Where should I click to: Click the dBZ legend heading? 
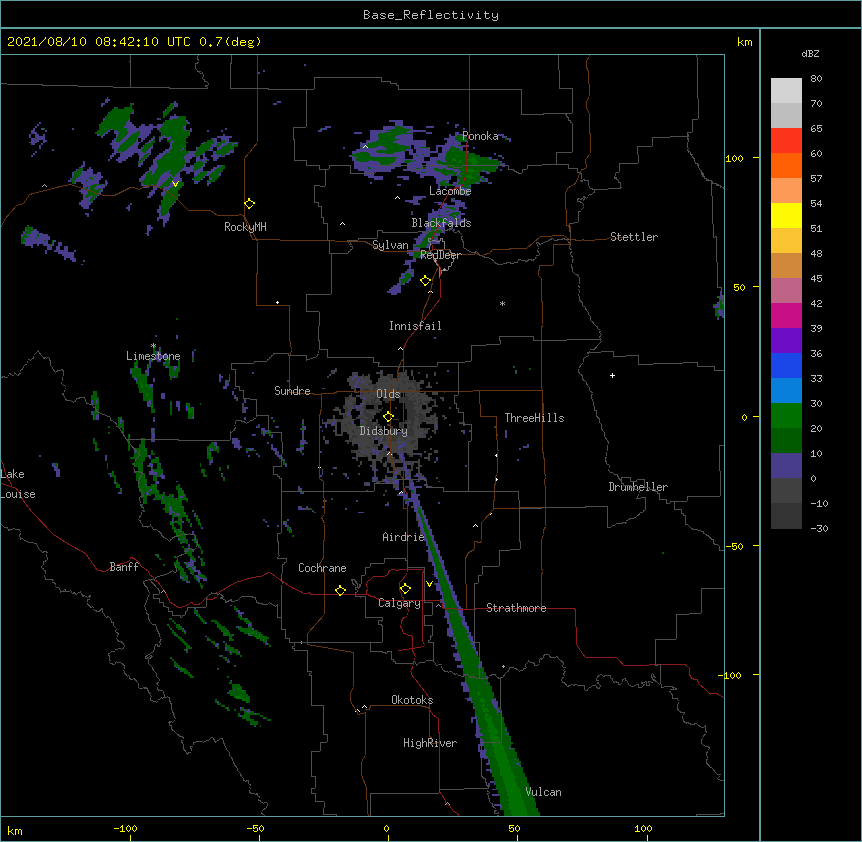tap(810, 53)
